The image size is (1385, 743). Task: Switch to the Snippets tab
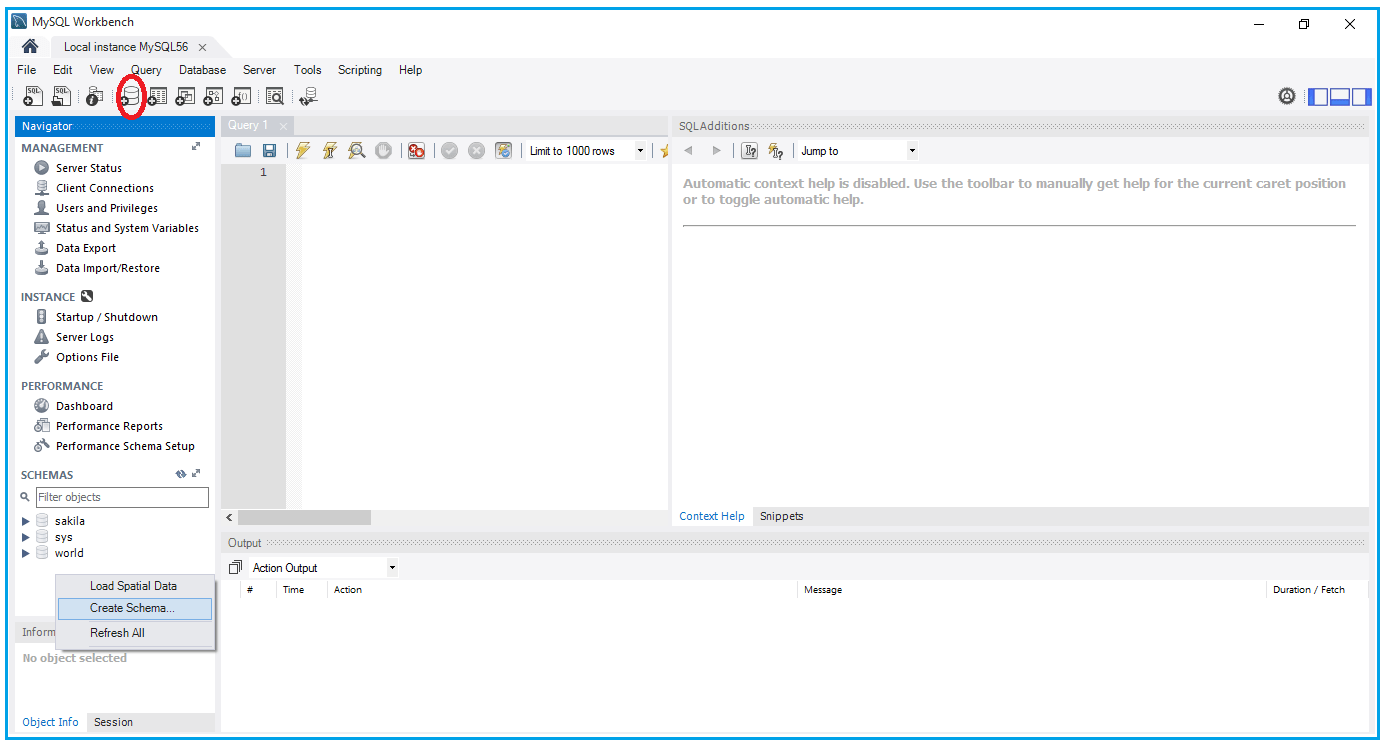[781, 516]
